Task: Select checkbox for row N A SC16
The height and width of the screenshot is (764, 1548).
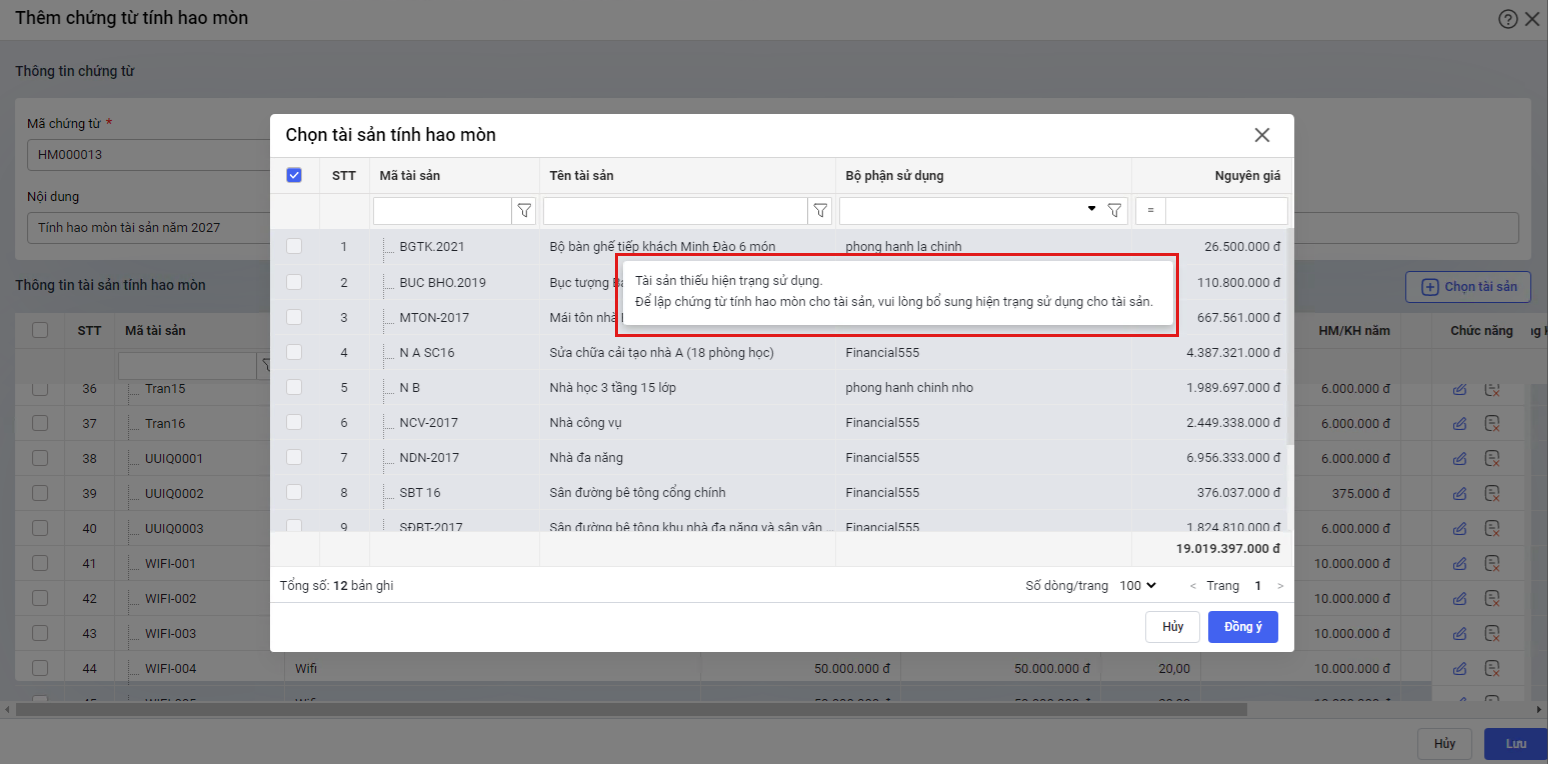Action: click(294, 352)
